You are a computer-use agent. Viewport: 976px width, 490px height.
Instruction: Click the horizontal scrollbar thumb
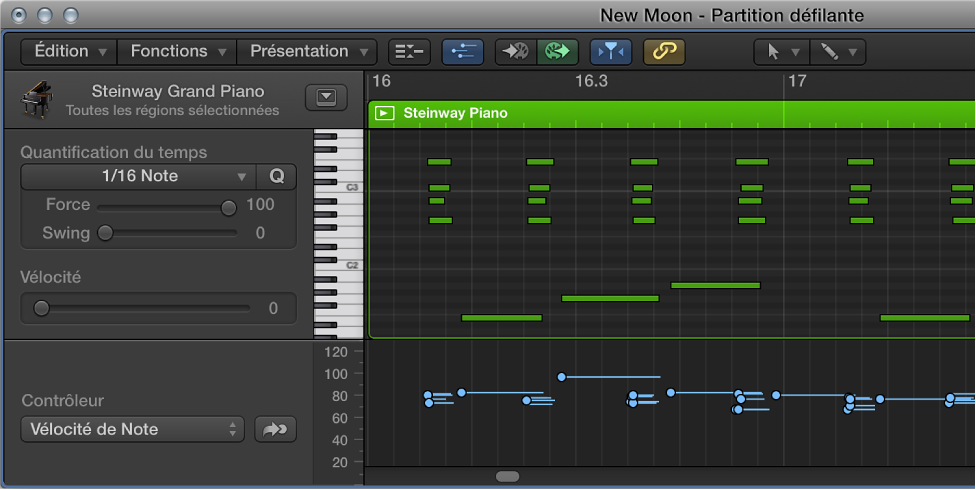pyautogui.click(x=507, y=477)
